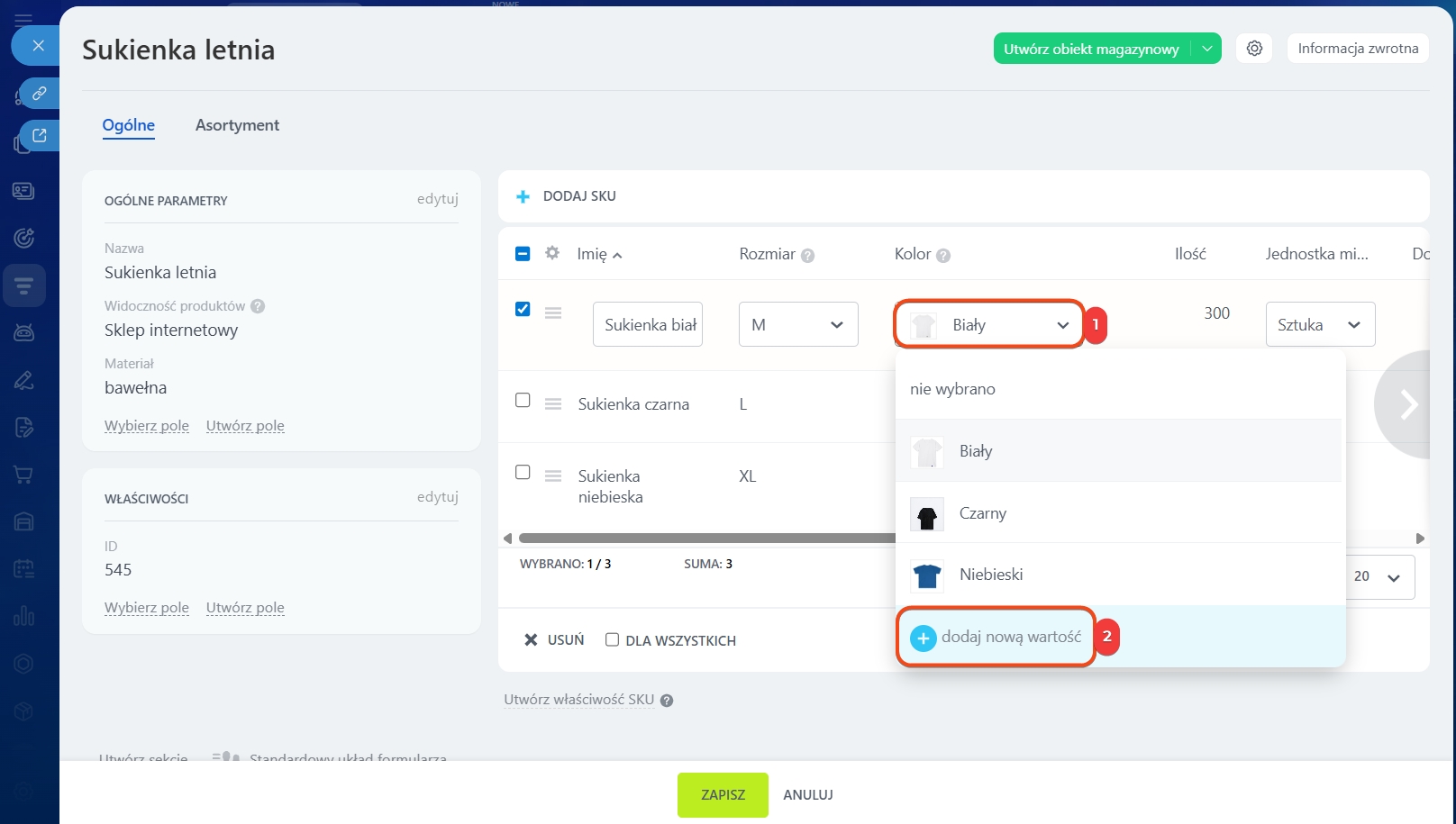The width and height of the screenshot is (1456, 824).
Task: Click the blue plus icon beside Dodaj SKU
Action: (x=523, y=196)
